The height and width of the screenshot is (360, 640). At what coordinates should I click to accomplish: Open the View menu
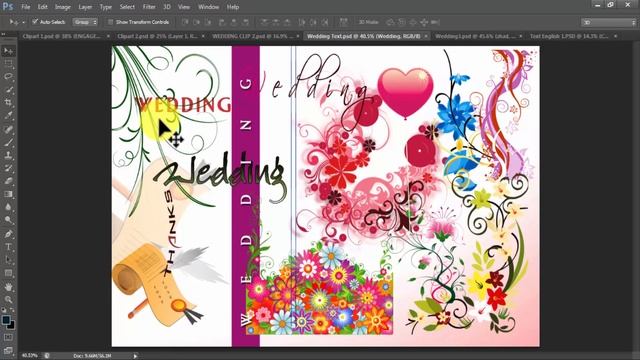(x=184, y=7)
